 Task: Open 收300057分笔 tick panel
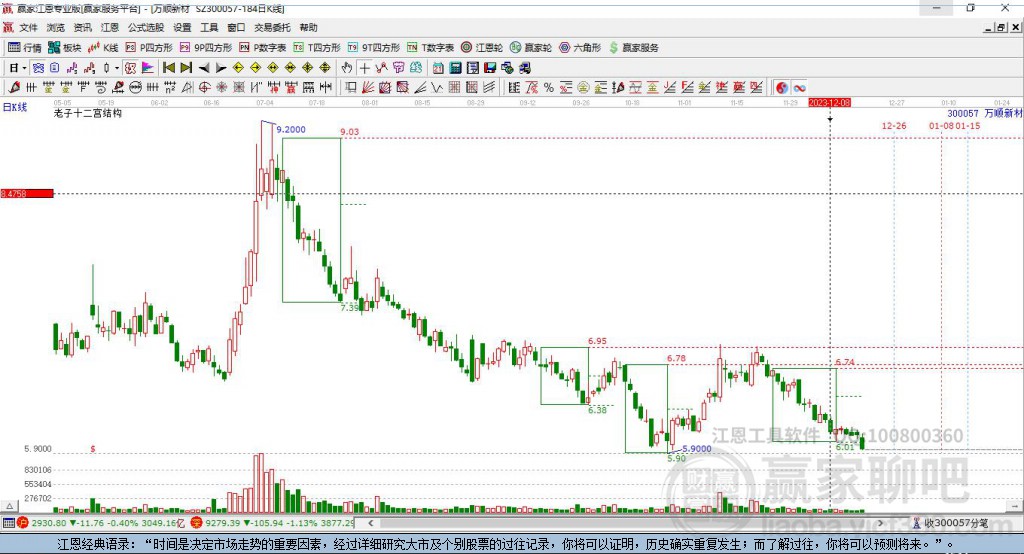951,523
